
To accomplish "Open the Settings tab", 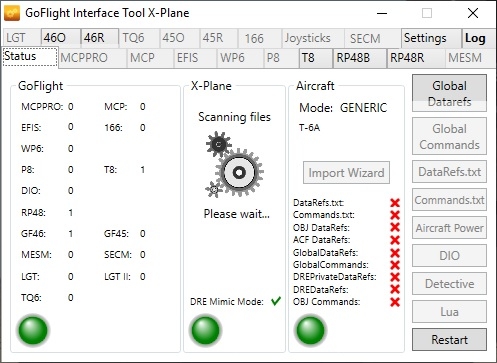I will pos(431,38).
